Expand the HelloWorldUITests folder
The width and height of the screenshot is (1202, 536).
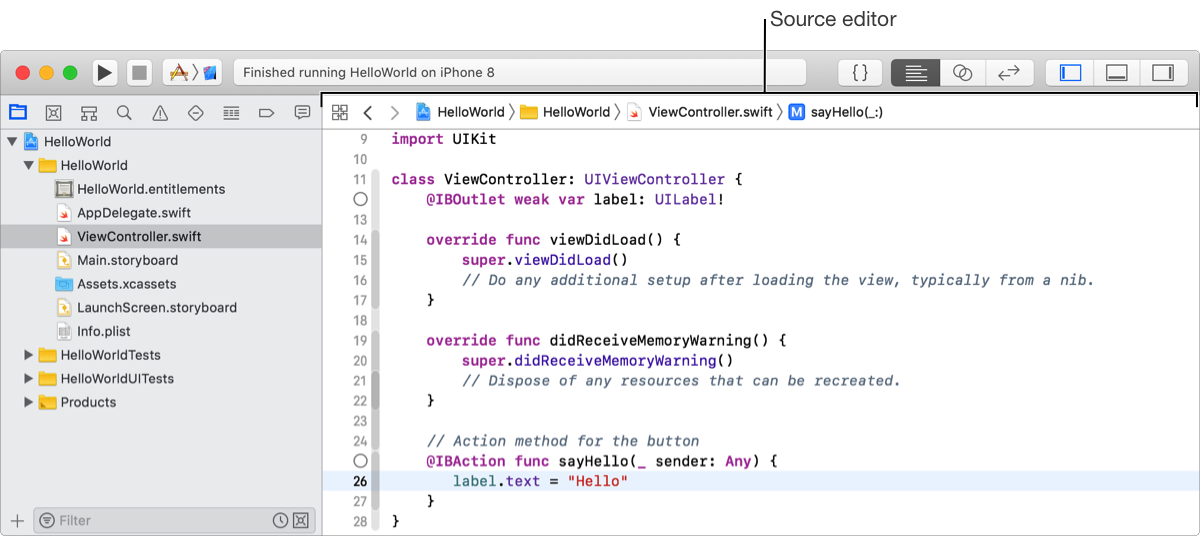click(x=29, y=379)
